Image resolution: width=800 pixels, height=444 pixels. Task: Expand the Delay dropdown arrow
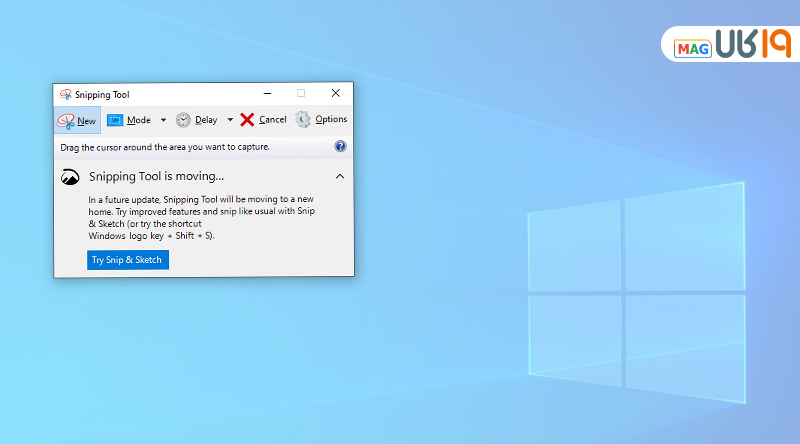[x=230, y=120]
